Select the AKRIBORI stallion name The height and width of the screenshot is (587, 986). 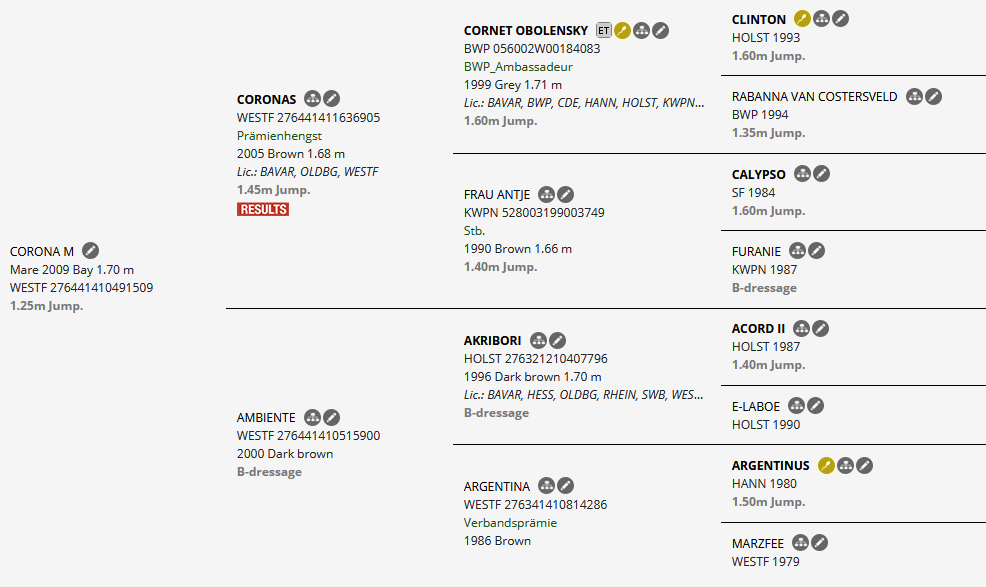tap(492, 340)
